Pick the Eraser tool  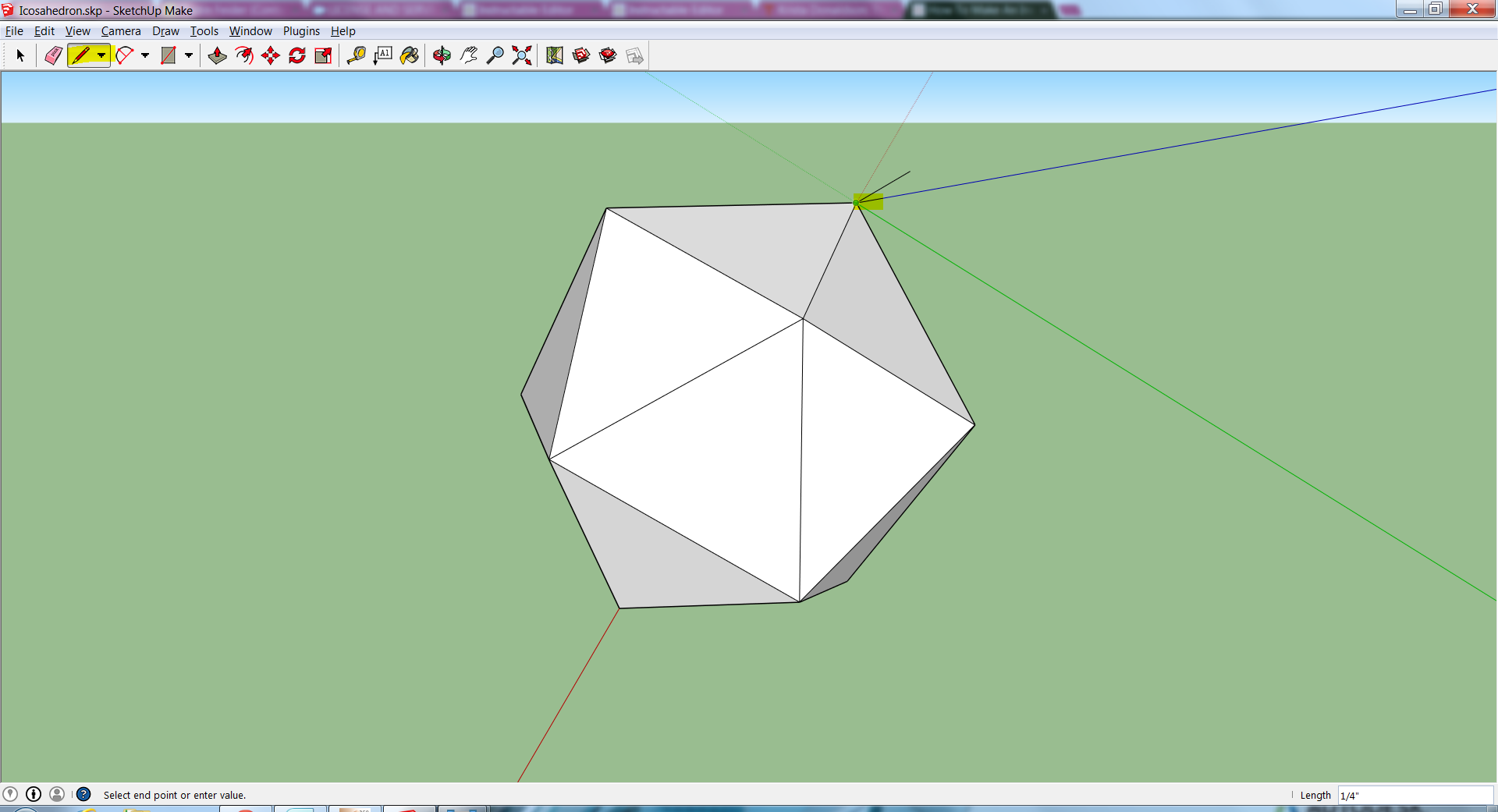pyautogui.click(x=54, y=55)
